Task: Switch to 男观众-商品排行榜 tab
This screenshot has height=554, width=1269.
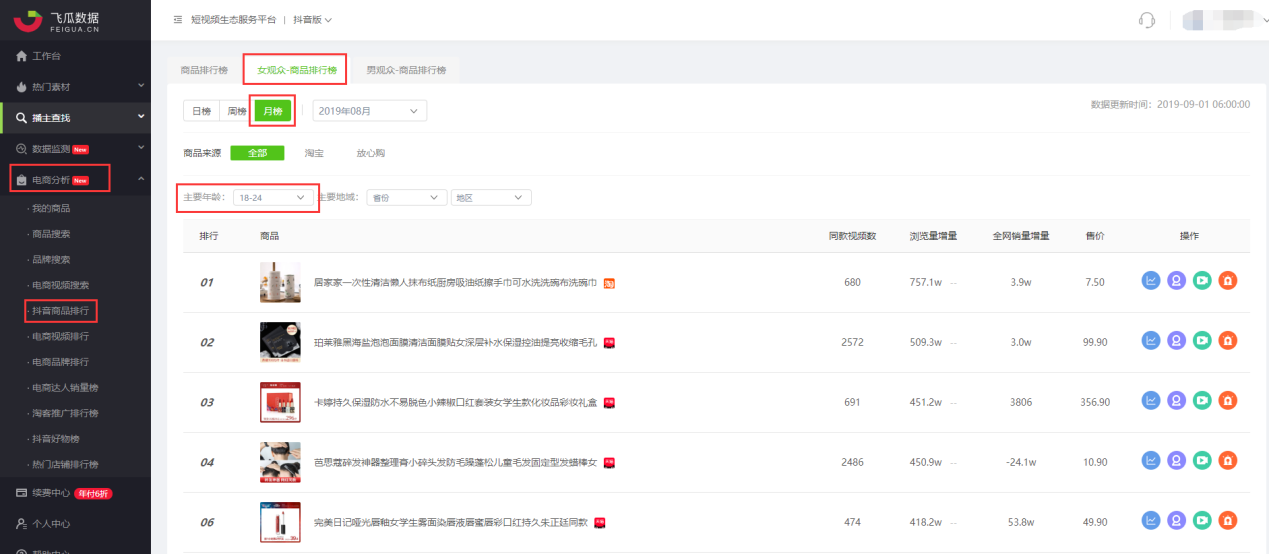Action: click(406, 70)
